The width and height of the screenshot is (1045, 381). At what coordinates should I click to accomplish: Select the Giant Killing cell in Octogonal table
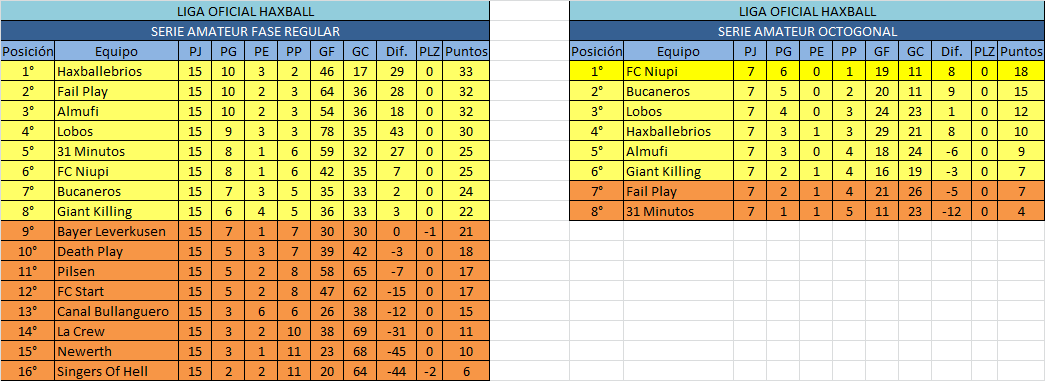[679, 171]
